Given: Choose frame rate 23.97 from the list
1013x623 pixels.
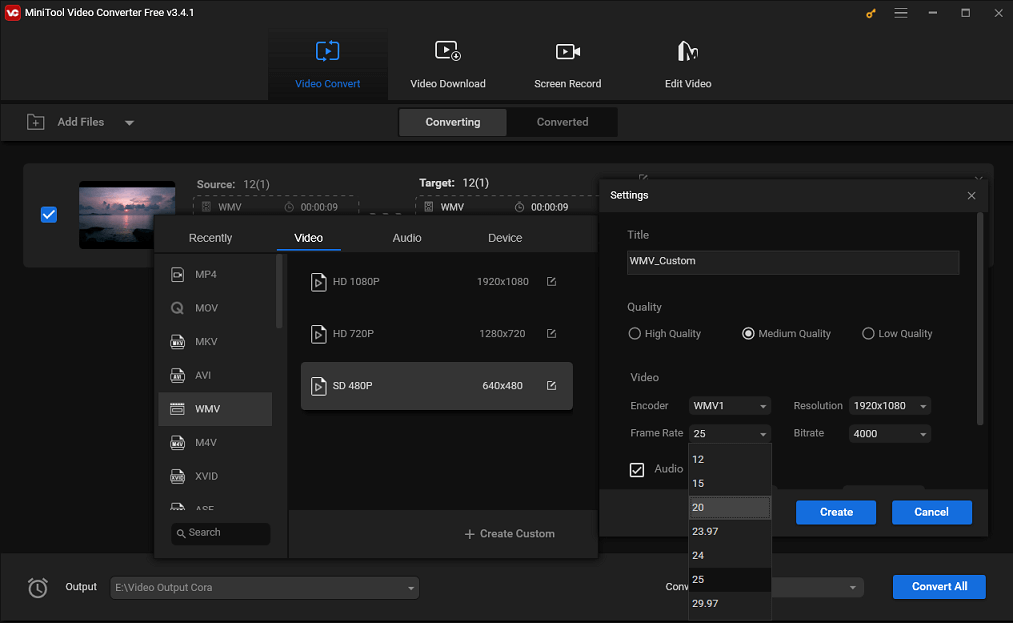Looking at the screenshot, I should pos(730,531).
